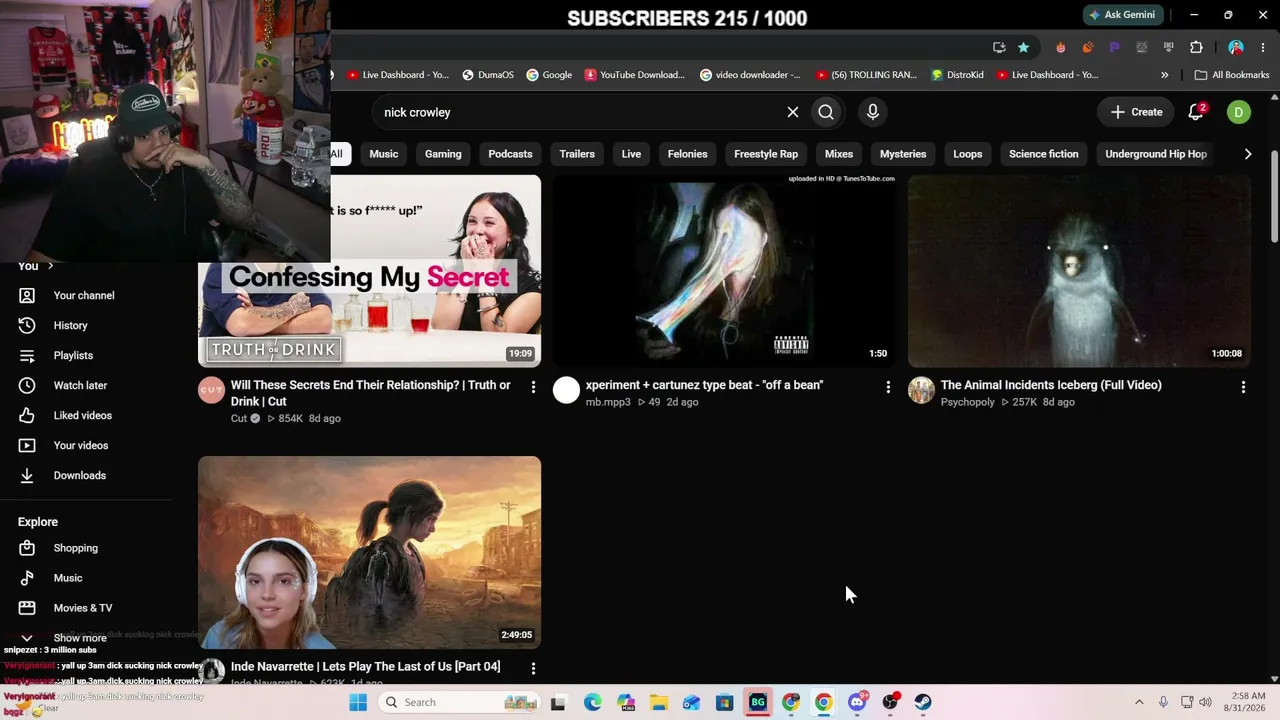
Task: Toggle the bookmark star for this page
Action: [1023, 47]
